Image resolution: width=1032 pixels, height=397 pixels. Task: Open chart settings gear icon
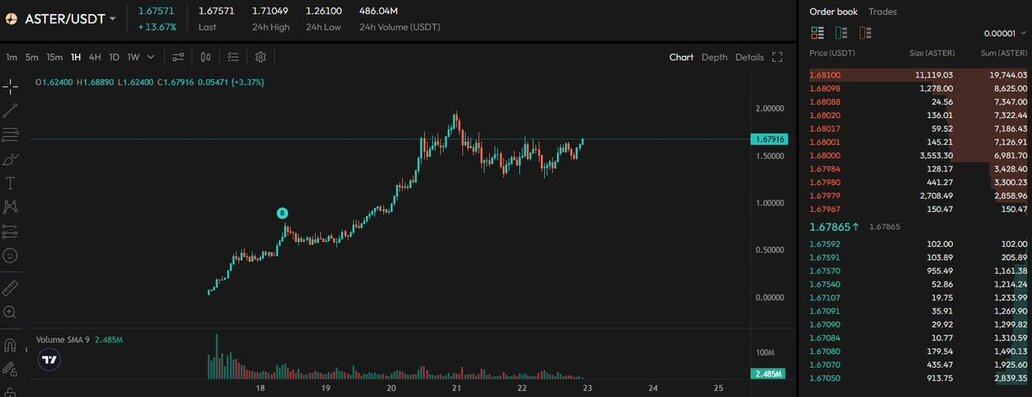(261, 57)
